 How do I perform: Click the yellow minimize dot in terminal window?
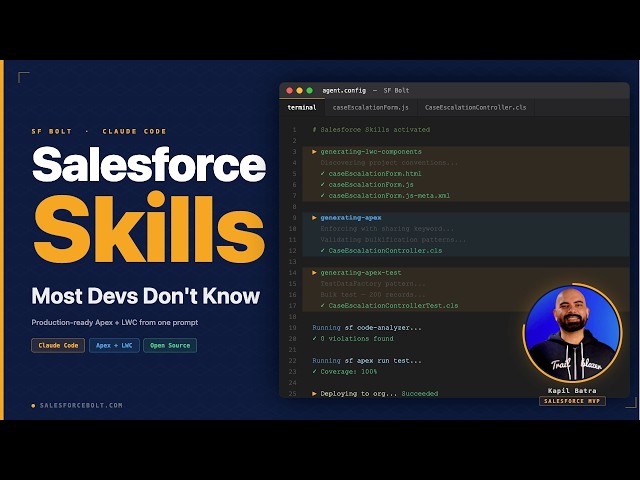(300, 91)
